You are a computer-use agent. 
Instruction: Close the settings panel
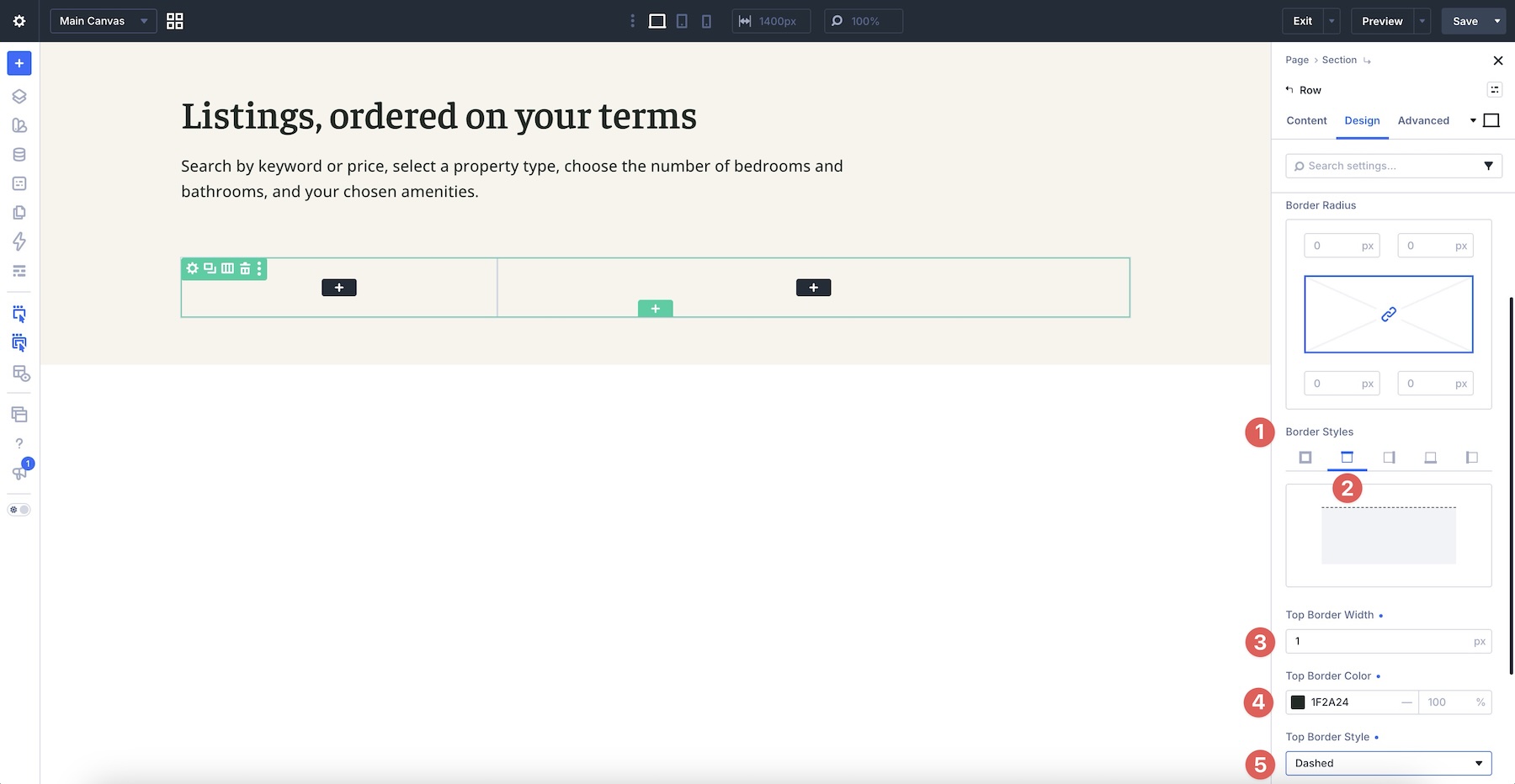pos(1497,61)
